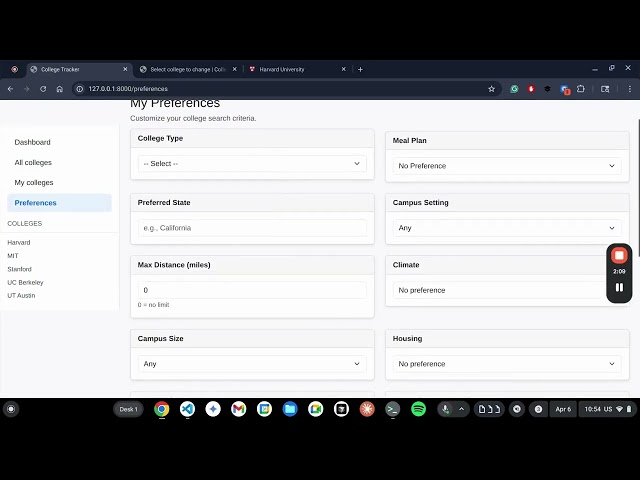Launch VS Code from the shelf
Screen dimensions: 640x480
pos(187,409)
